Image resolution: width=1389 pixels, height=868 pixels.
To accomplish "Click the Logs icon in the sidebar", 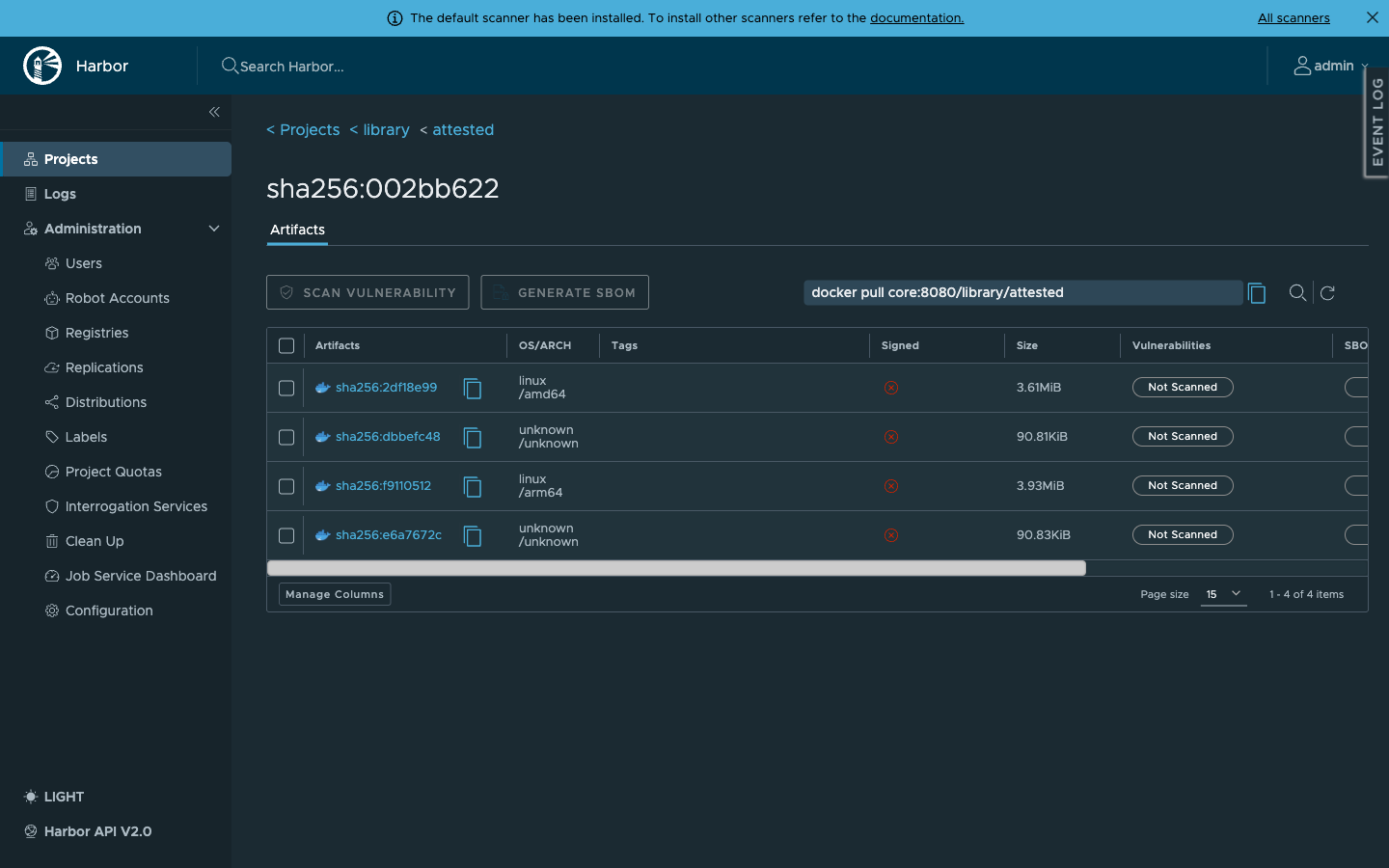I will tap(31, 194).
